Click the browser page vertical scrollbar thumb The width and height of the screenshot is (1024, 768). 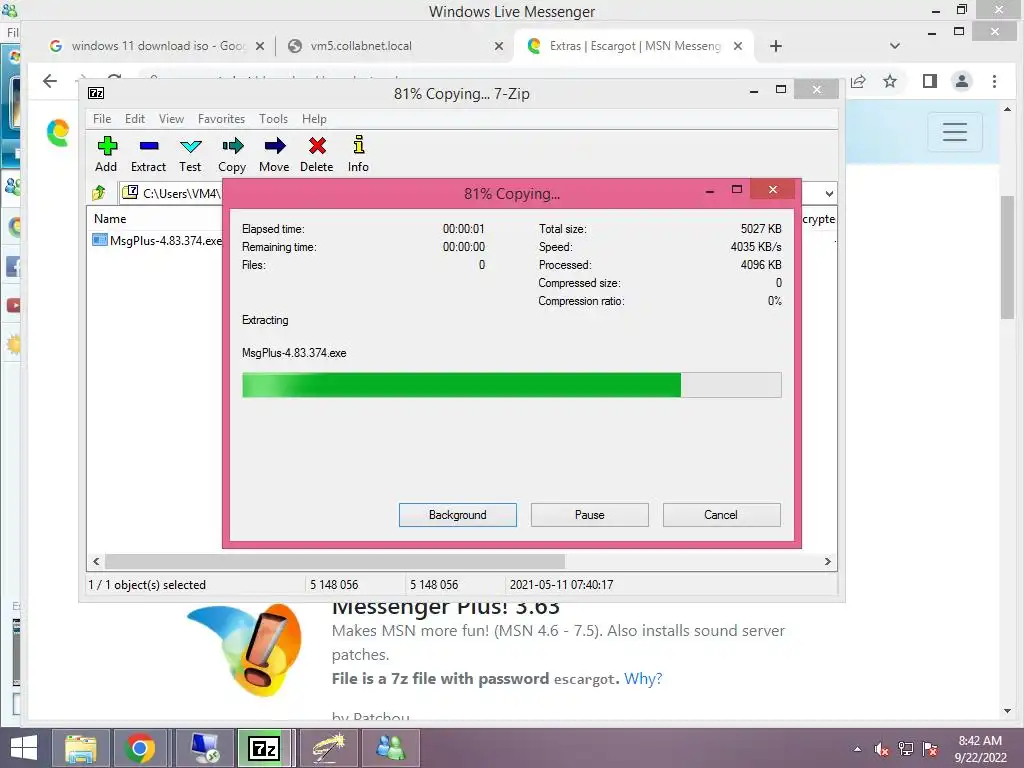click(x=1007, y=257)
